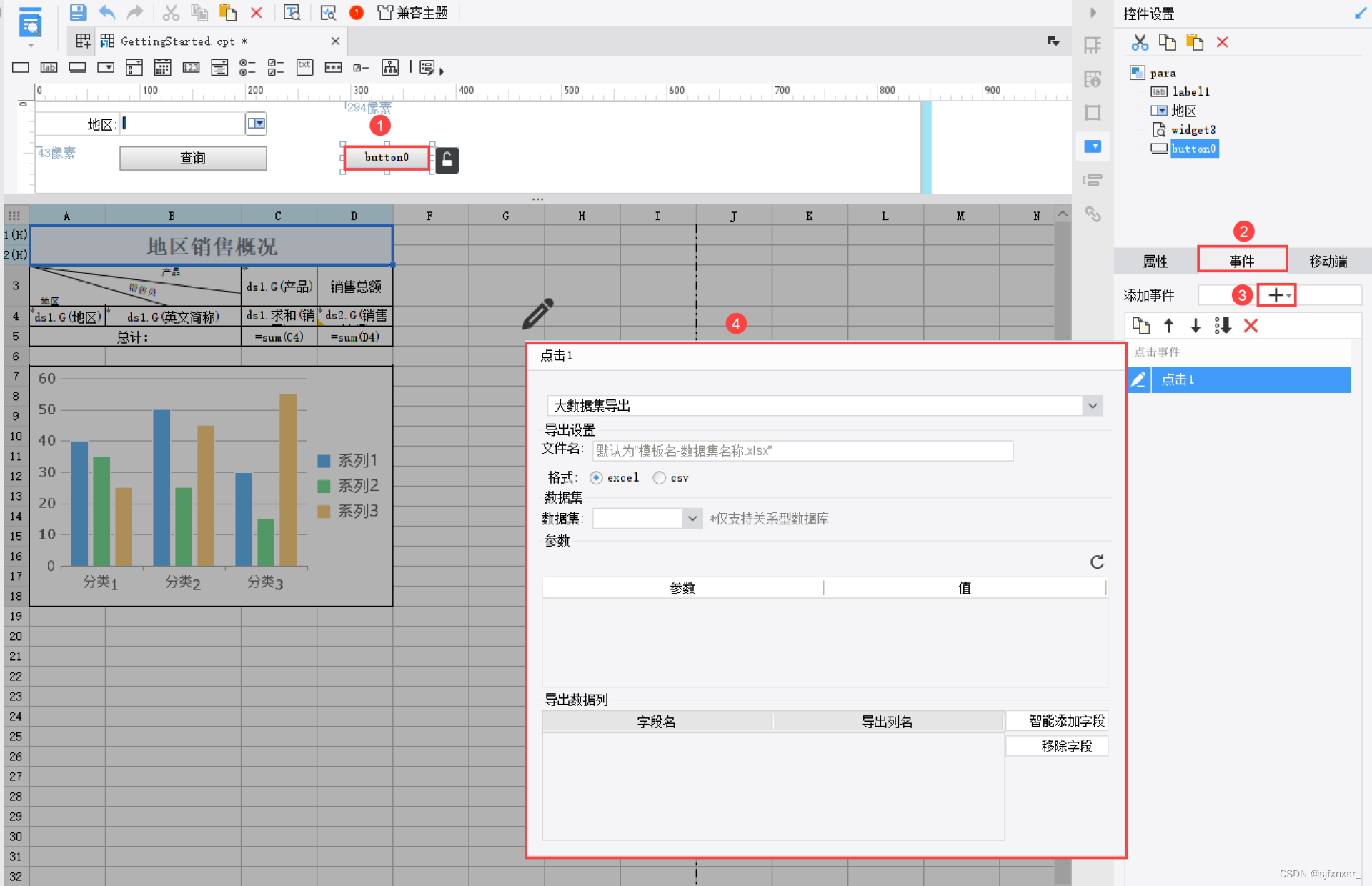Copy the widget in the 控件设置 panel

pyautogui.click(x=1167, y=42)
